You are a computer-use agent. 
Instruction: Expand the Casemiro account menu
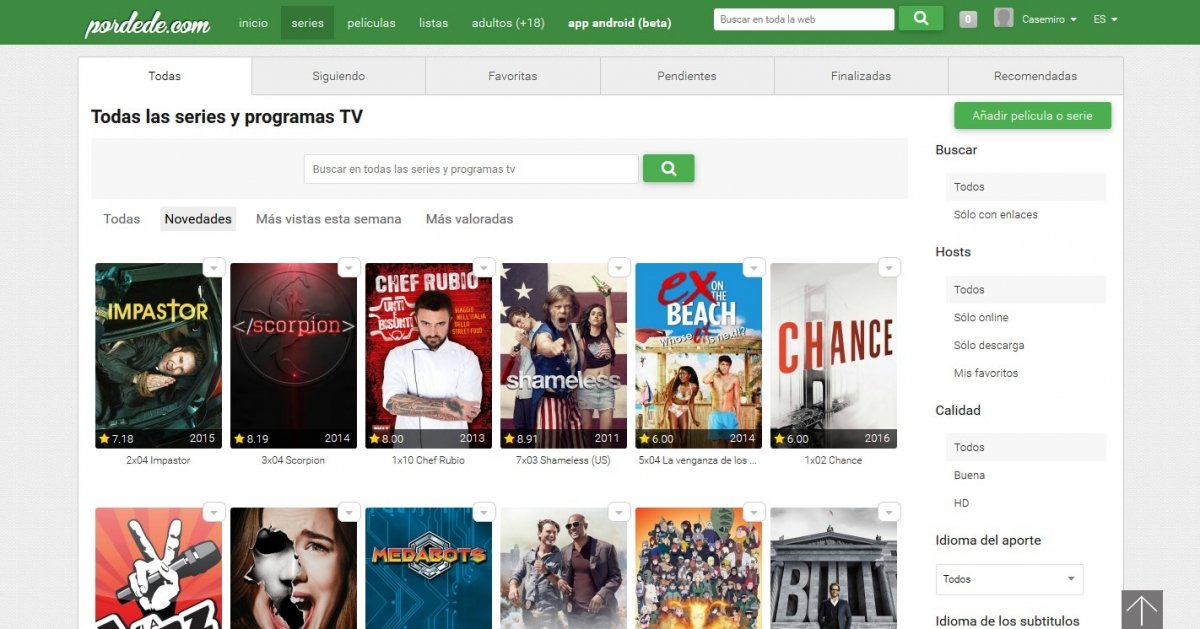[1050, 20]
